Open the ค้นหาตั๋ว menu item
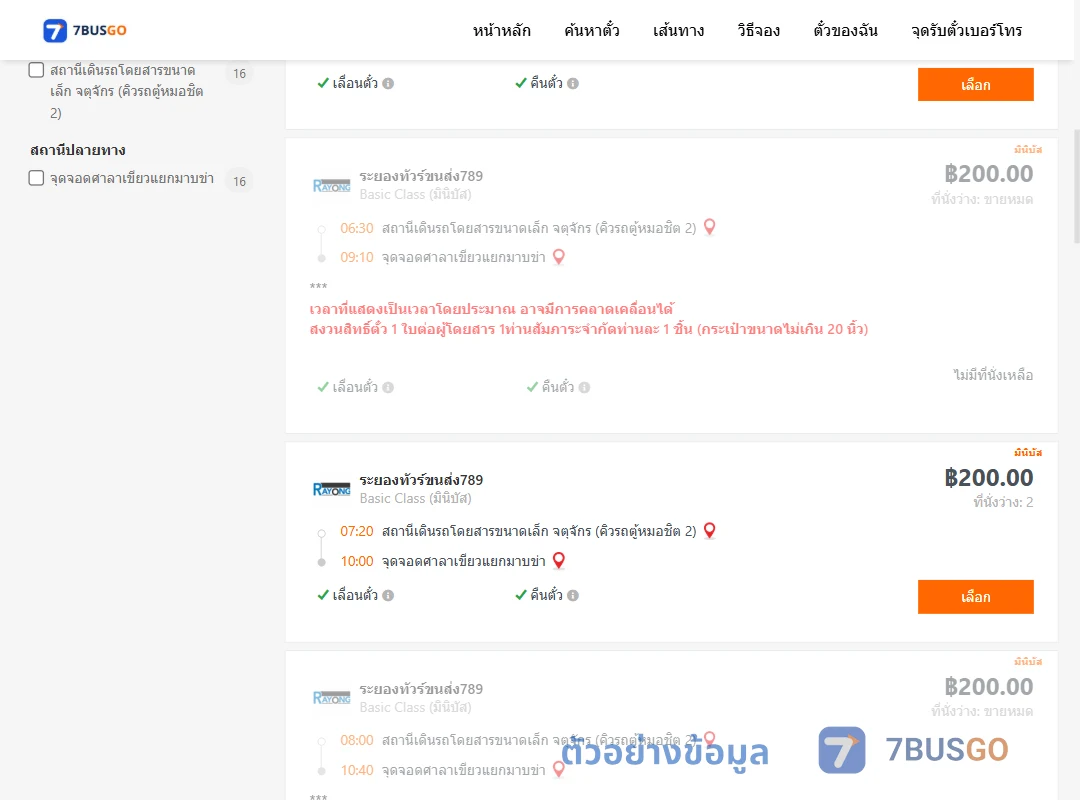 (x=592, y=30)
